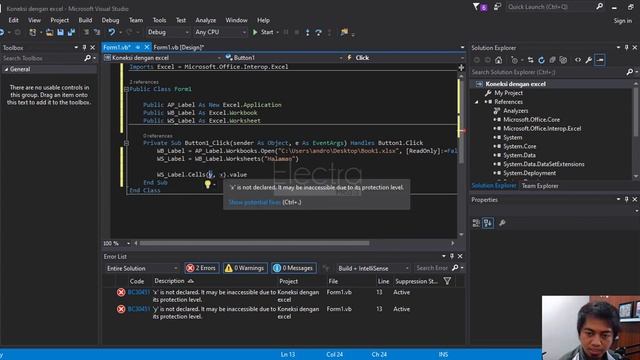Open Properties wrench in Solution Explorer toolbar

click(589, 60)
